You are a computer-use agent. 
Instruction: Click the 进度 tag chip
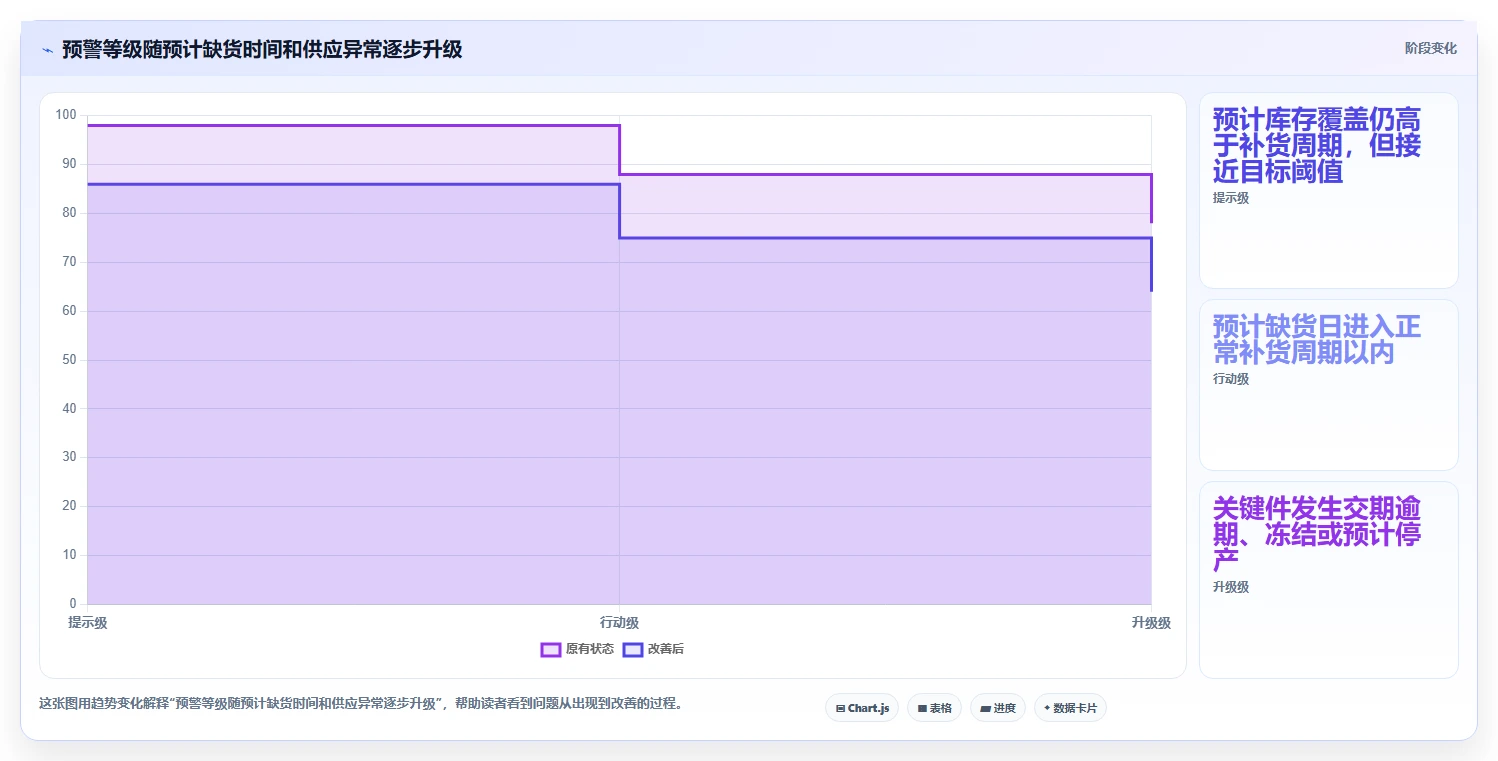click(x=998, y=708)
